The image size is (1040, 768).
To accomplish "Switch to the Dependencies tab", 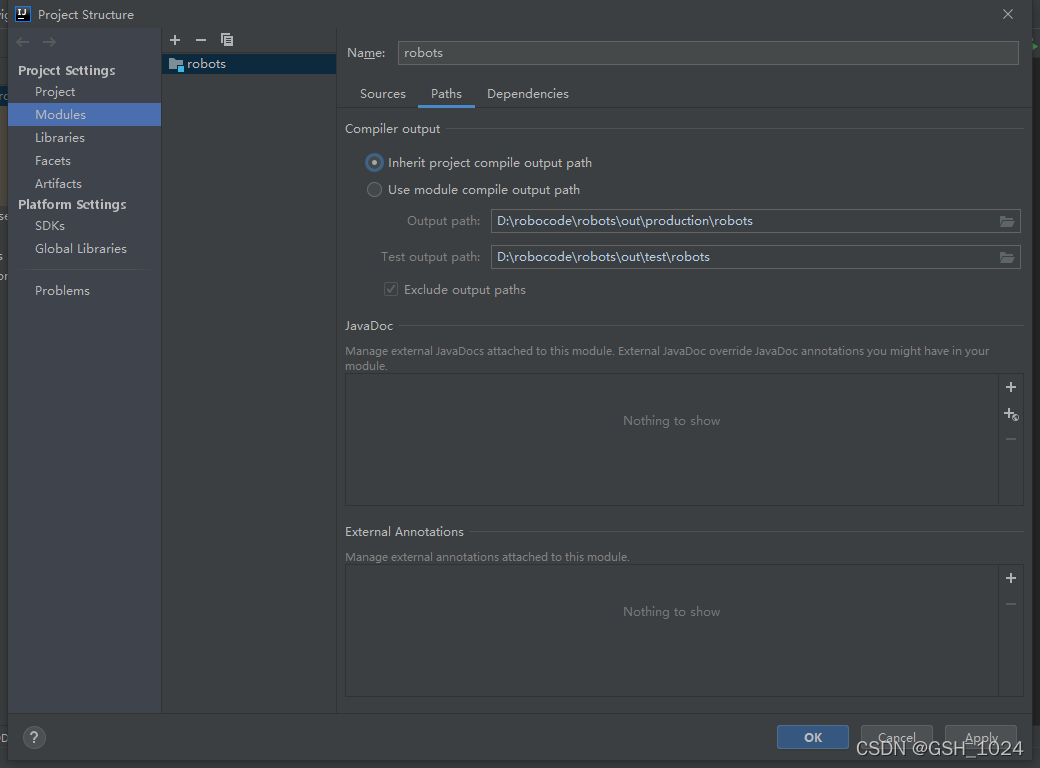I will click(528, 94).
